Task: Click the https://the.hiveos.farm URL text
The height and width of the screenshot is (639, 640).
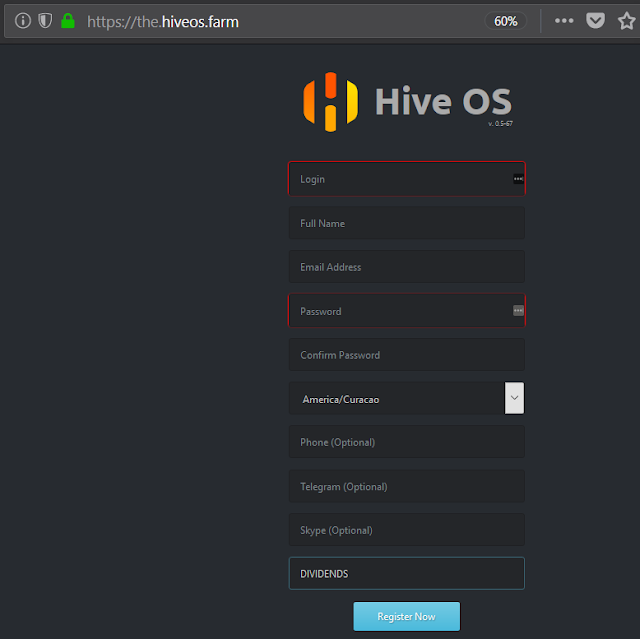Action: 163,22
